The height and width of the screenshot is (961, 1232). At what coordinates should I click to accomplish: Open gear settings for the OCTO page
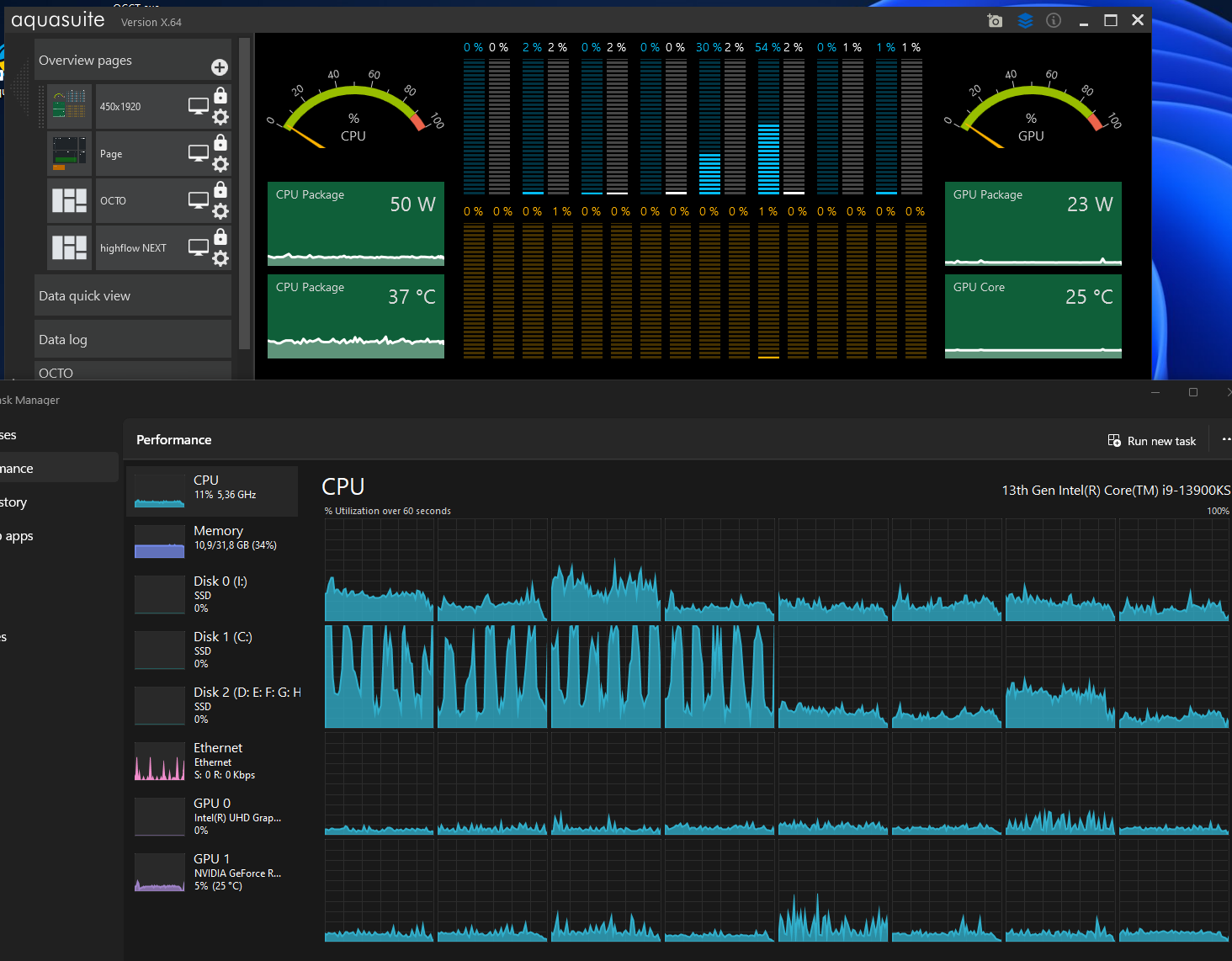point(220,211)
